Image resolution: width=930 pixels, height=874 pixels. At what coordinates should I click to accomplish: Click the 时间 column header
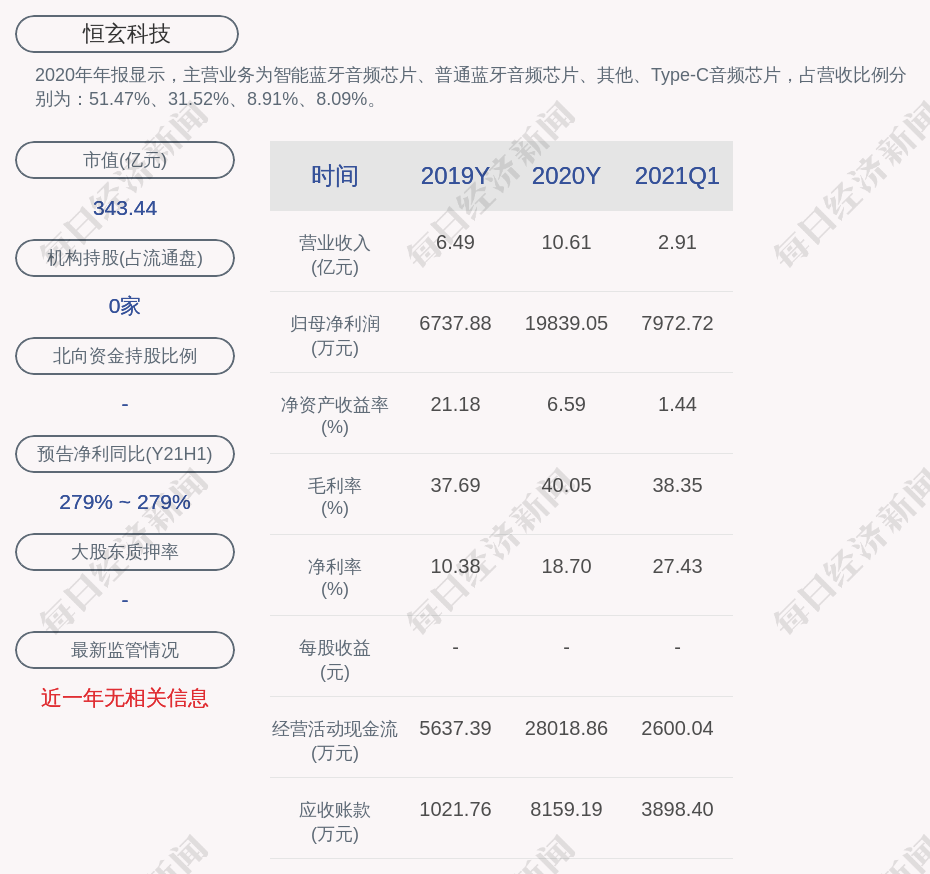pos(335,176)
